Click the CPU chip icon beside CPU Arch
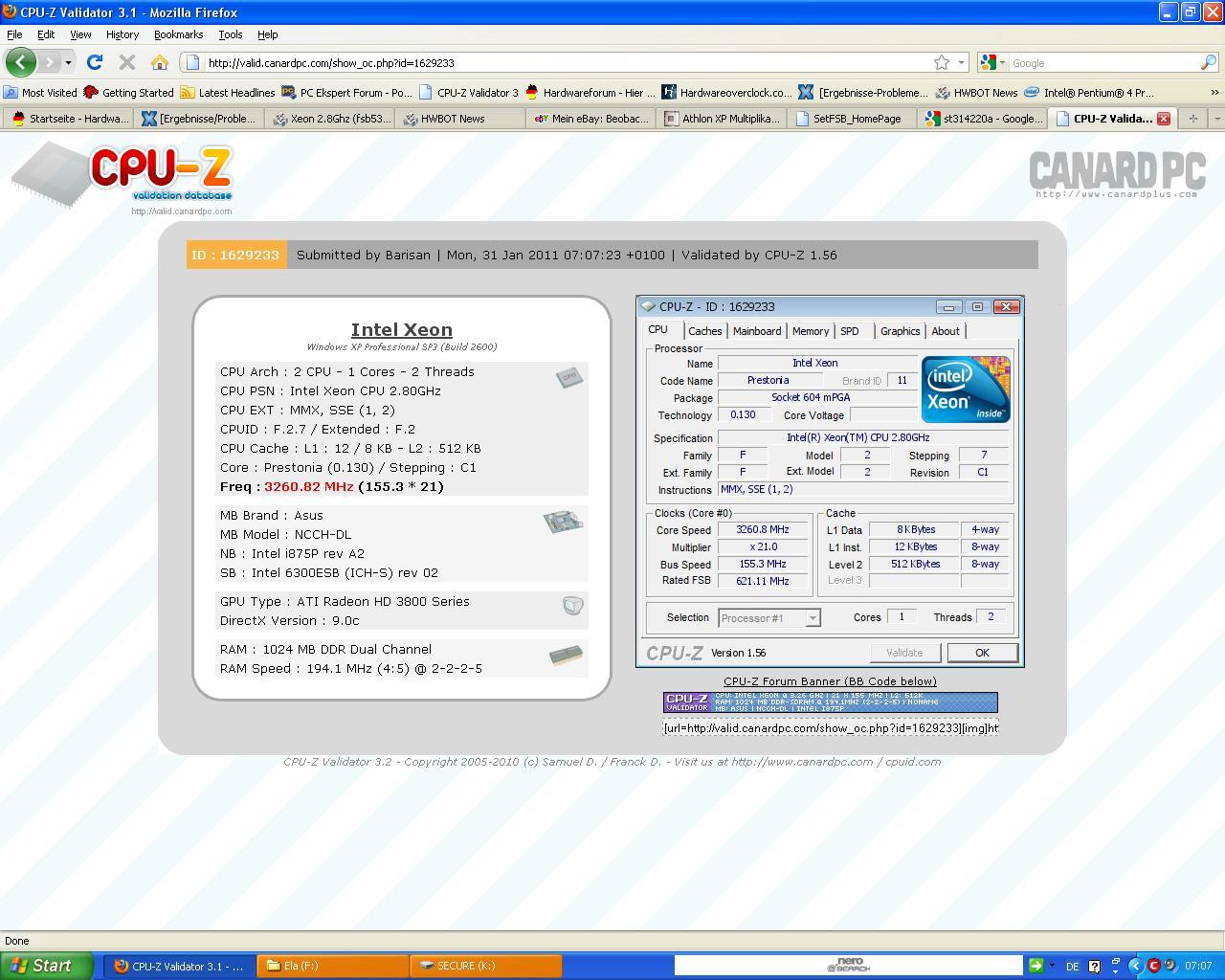 tap(569, 377)
